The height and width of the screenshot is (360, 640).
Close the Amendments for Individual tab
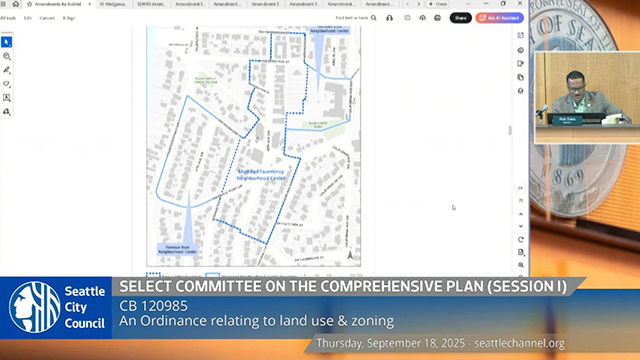click(90, 4)
